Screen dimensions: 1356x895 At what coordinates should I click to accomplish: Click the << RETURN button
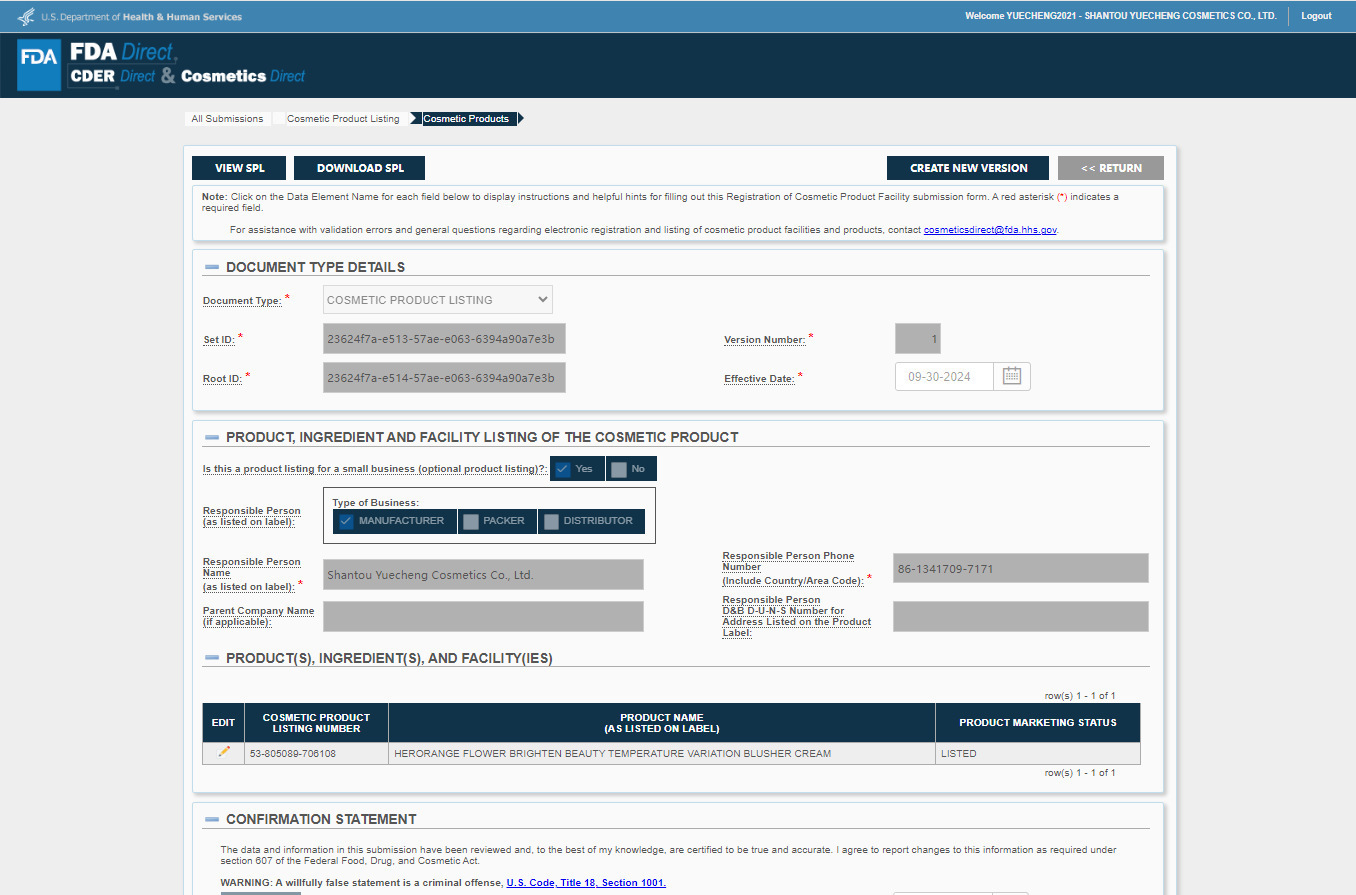[1111, 168]
